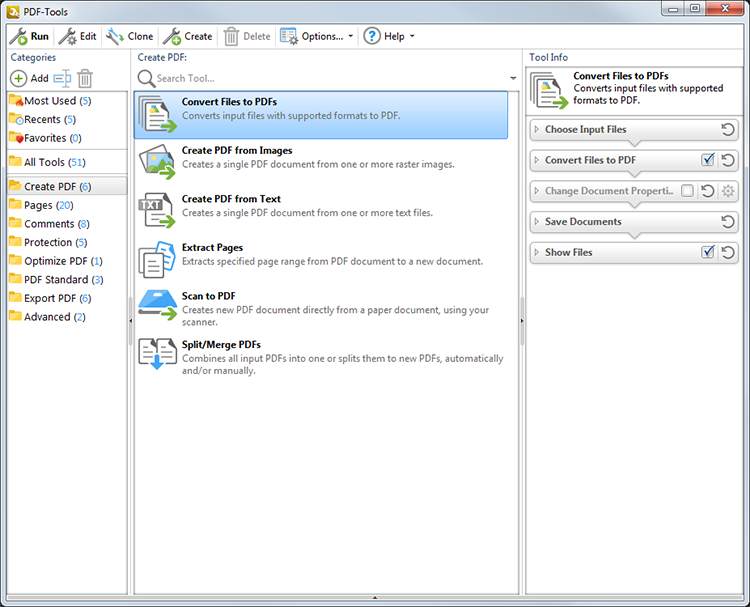Click the Extract Pages title text
The image size is (750, 607).
point(212,248)
